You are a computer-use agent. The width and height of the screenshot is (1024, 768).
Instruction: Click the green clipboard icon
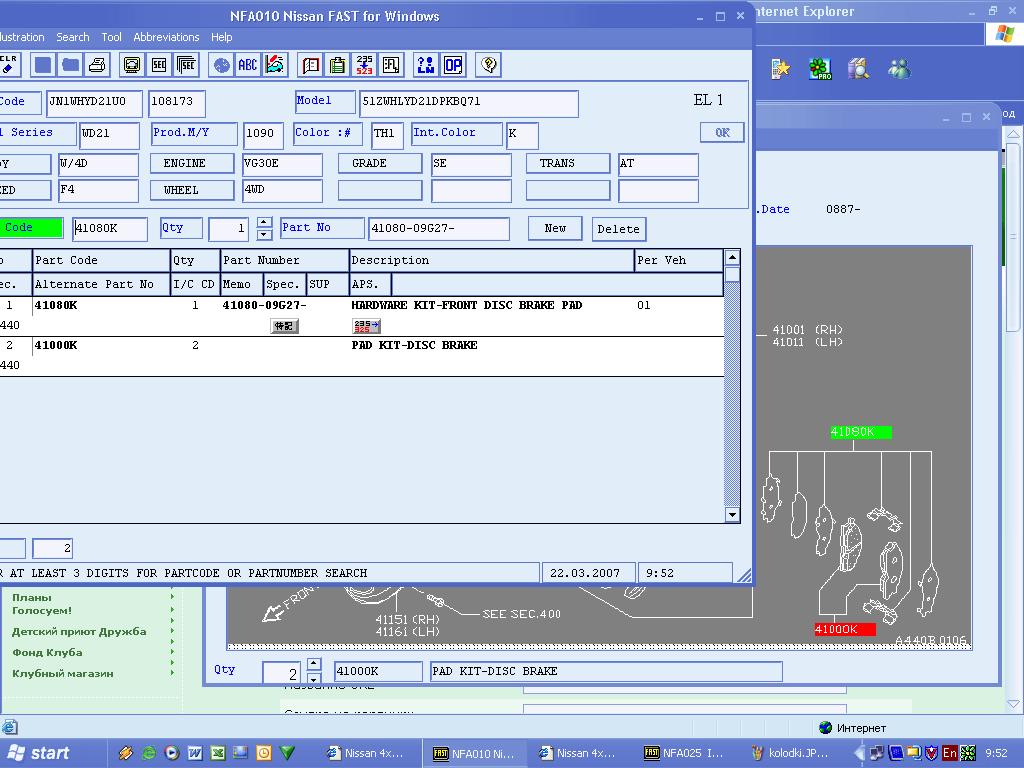[337, 65]
